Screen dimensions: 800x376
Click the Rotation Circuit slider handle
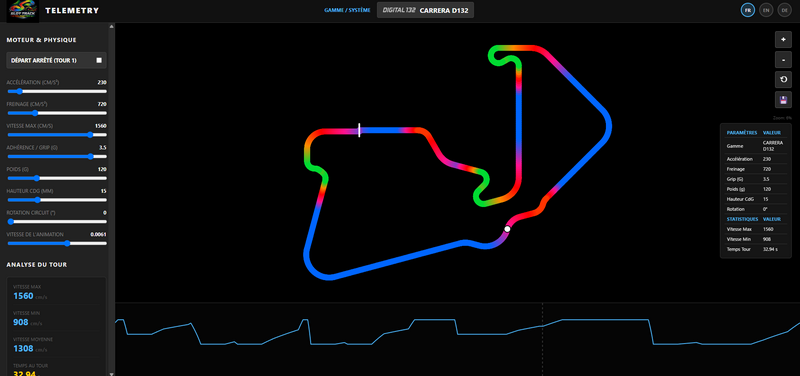[10, 222]
